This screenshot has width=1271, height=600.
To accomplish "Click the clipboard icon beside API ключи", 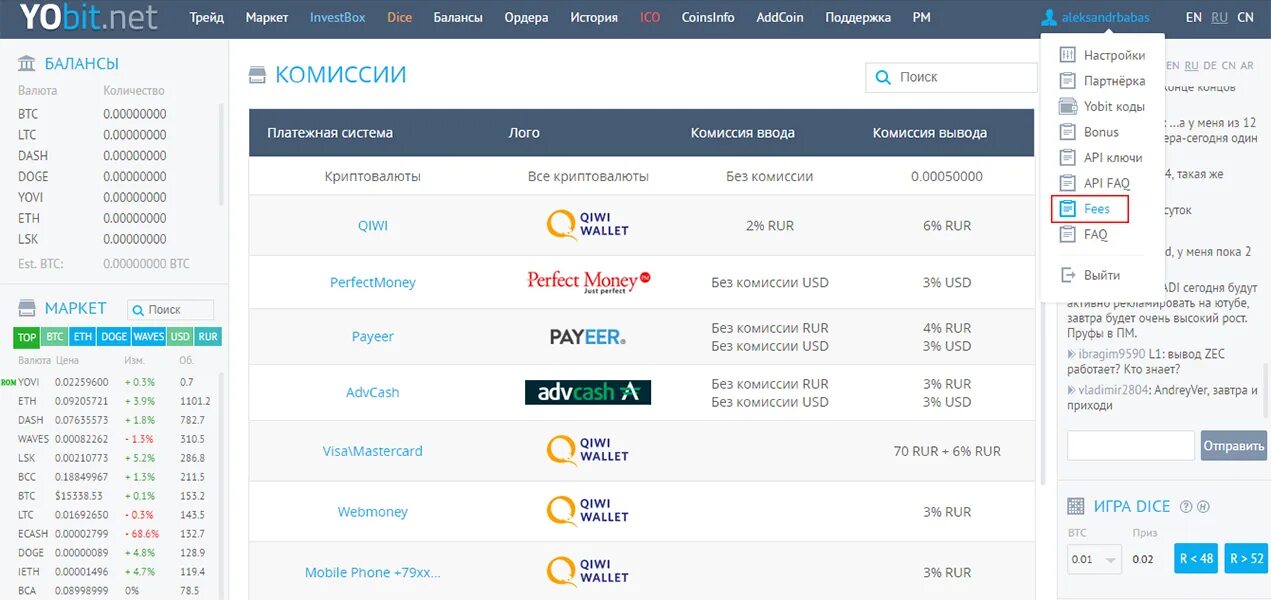I will tap(1067, 157).
